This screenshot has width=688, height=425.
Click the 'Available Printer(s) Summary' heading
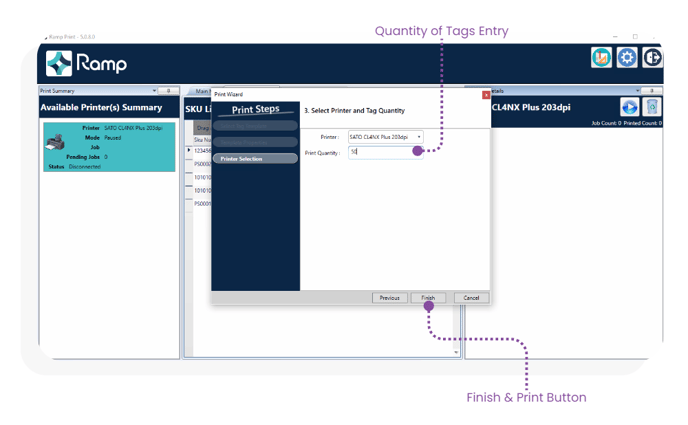[x=101, y=107]
